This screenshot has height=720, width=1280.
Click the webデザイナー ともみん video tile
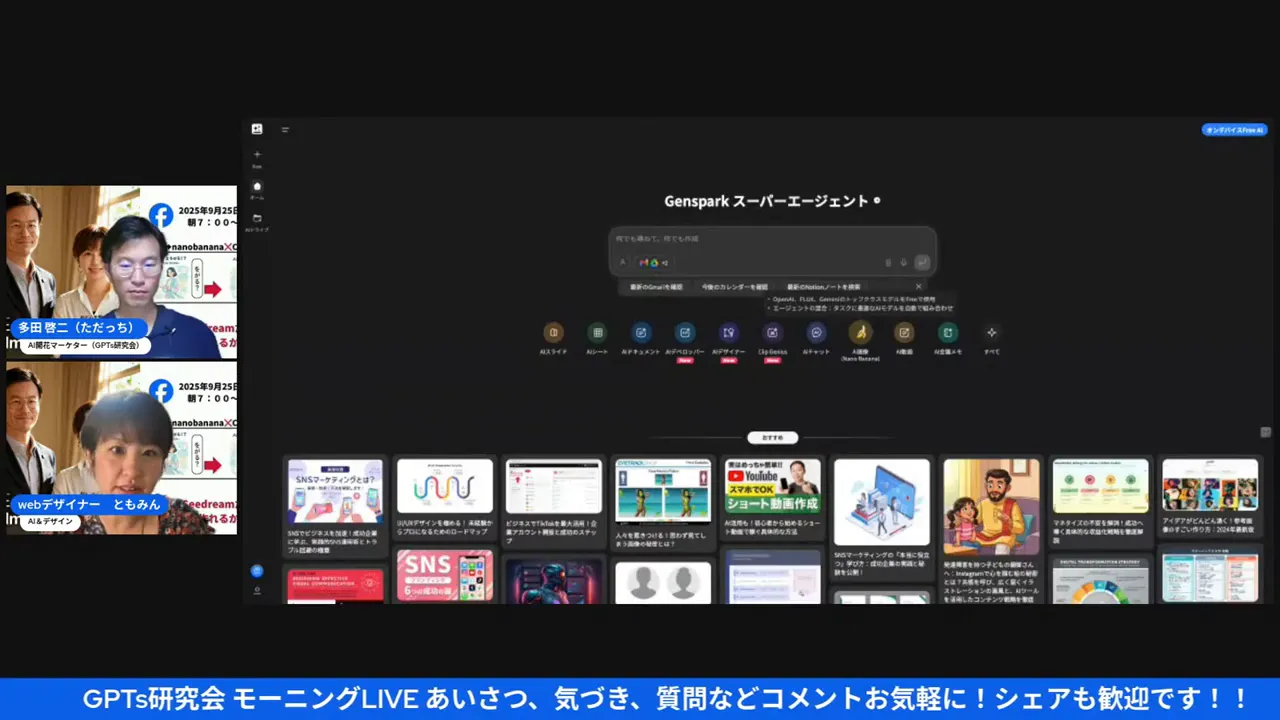click(122, 448)
